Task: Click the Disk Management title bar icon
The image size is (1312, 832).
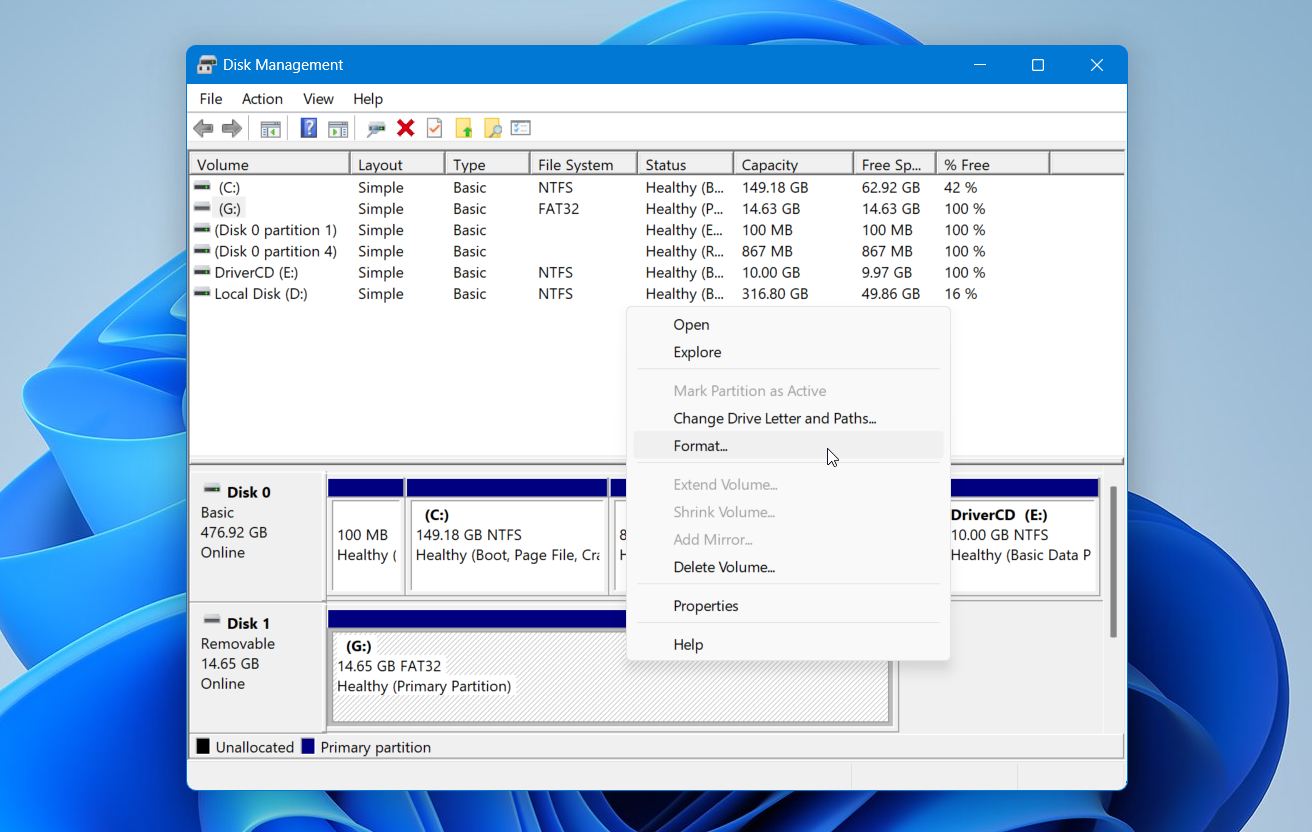Action: pyautogui.click(x=207, y=65)
